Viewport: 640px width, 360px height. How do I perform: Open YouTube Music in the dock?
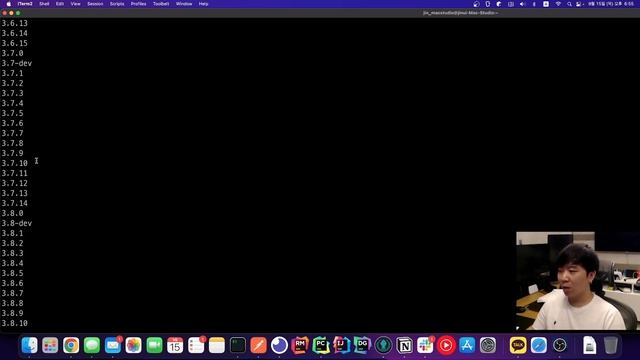click(x=446, y=345)
